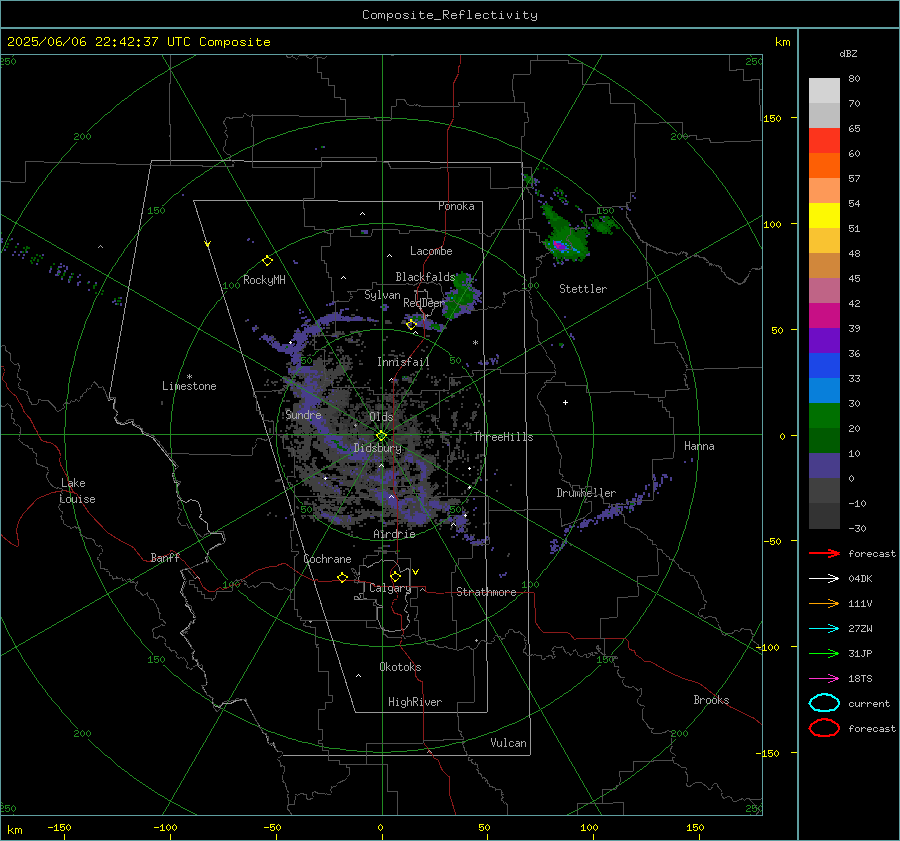
Task: Select the Didsbury label
Action: (x=378, y=448)
